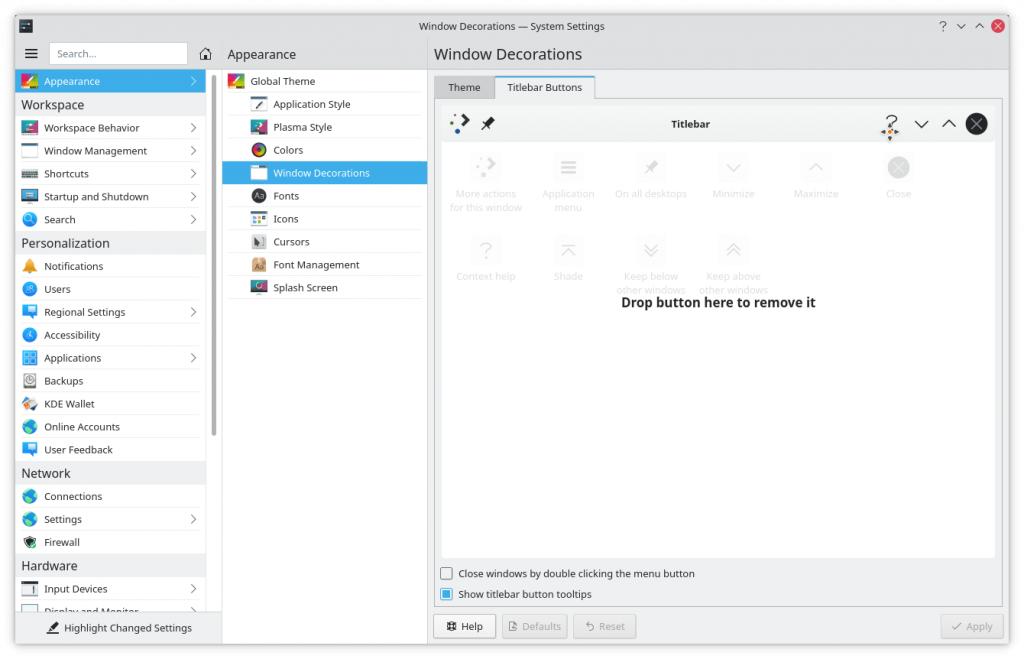The image size is (1024, 659).
Task: Expand Workspace Behavior category
Action: click(193, 128)
